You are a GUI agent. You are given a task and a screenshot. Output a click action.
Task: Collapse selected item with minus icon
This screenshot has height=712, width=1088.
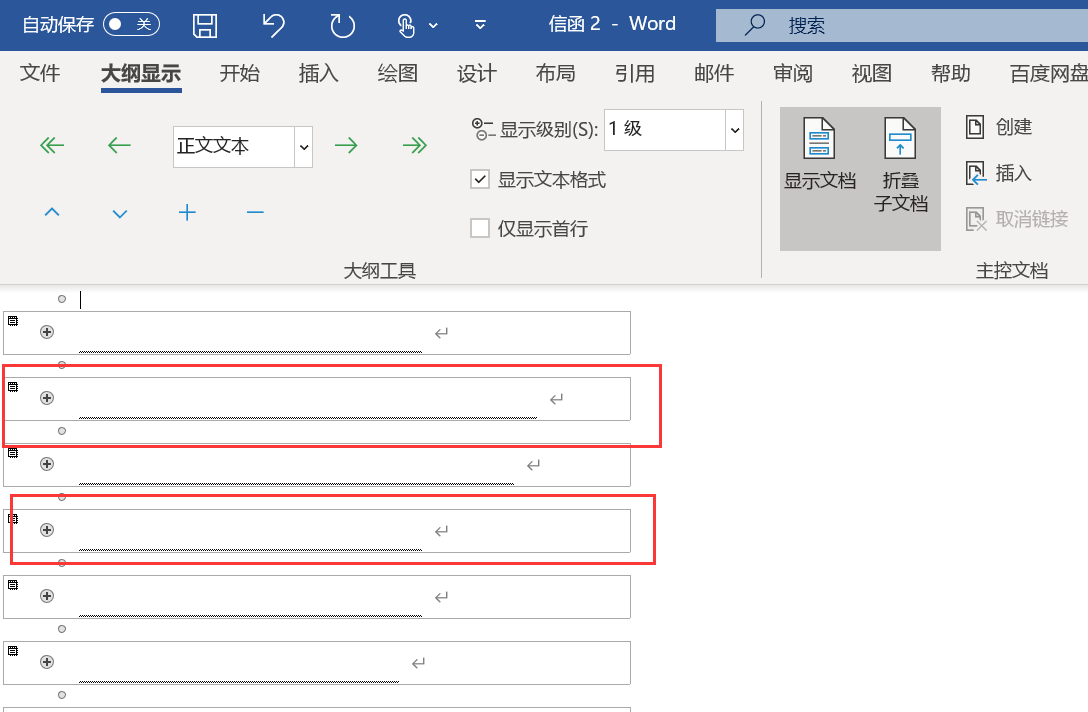[x=255, y=212]
